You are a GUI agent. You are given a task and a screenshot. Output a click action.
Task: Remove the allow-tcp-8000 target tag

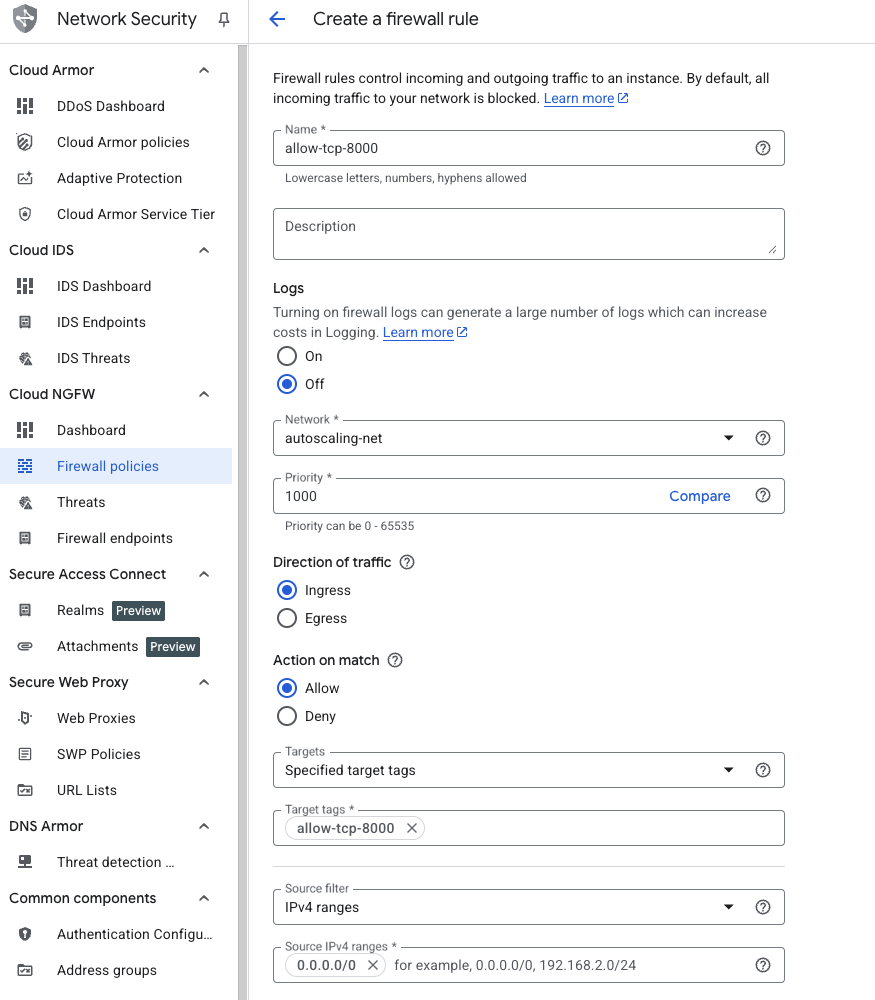[411, 828]
